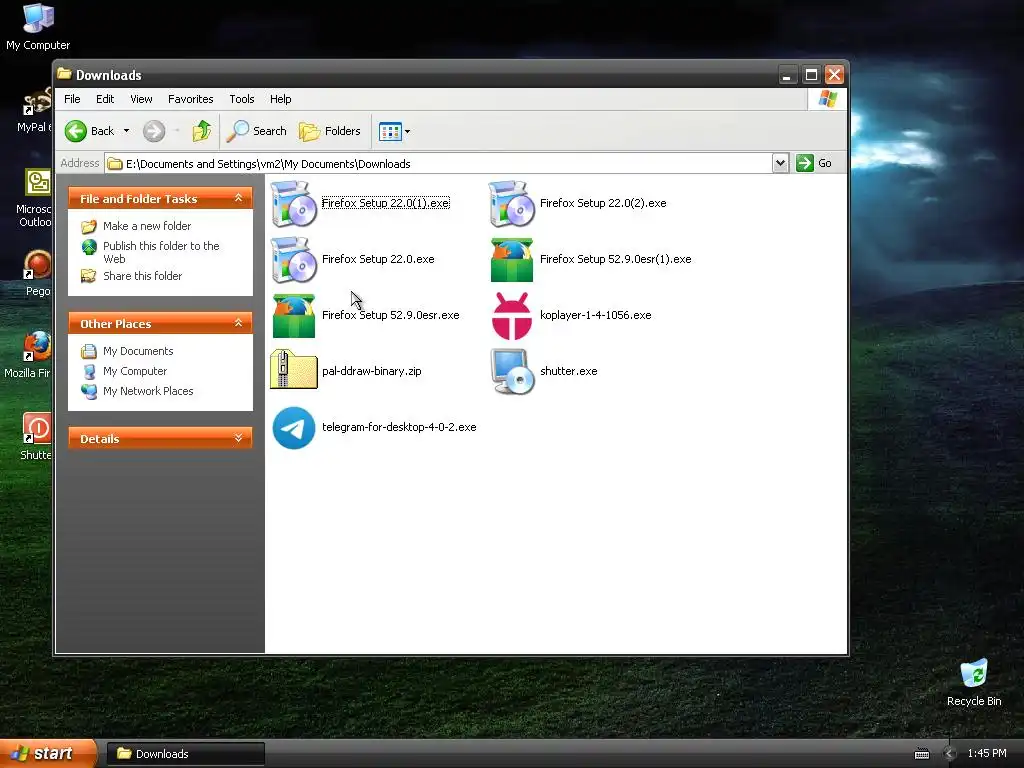Select Firefox Setup 52.9.0esr(1).exe icon
The image size is (1024, 768).
click(511, 260)
